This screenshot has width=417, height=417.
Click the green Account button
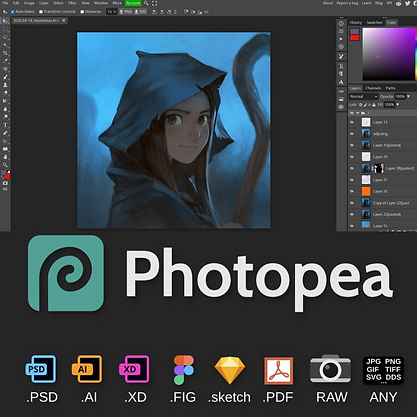[x=133, y=3]
